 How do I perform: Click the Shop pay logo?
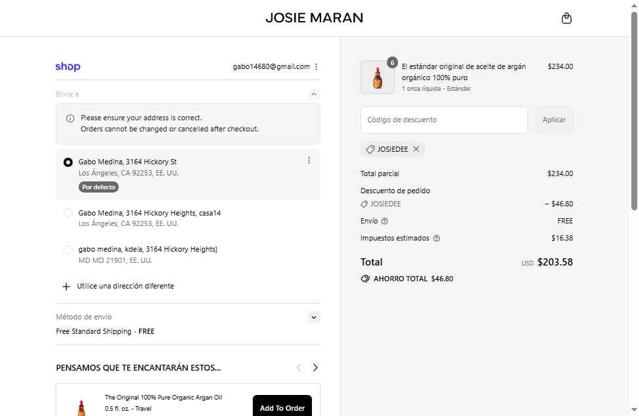[x=68, y=66]
